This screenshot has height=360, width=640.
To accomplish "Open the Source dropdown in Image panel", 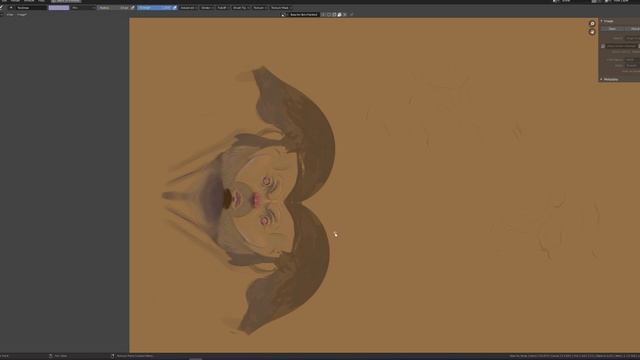I will [x=633, y=38].
